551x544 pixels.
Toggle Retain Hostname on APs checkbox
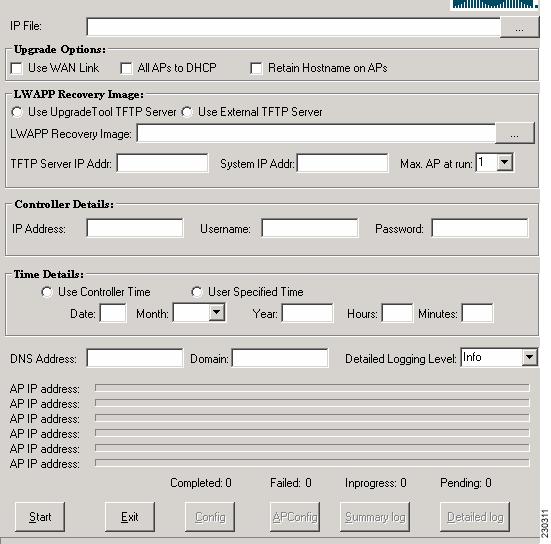tap(256, 68)
